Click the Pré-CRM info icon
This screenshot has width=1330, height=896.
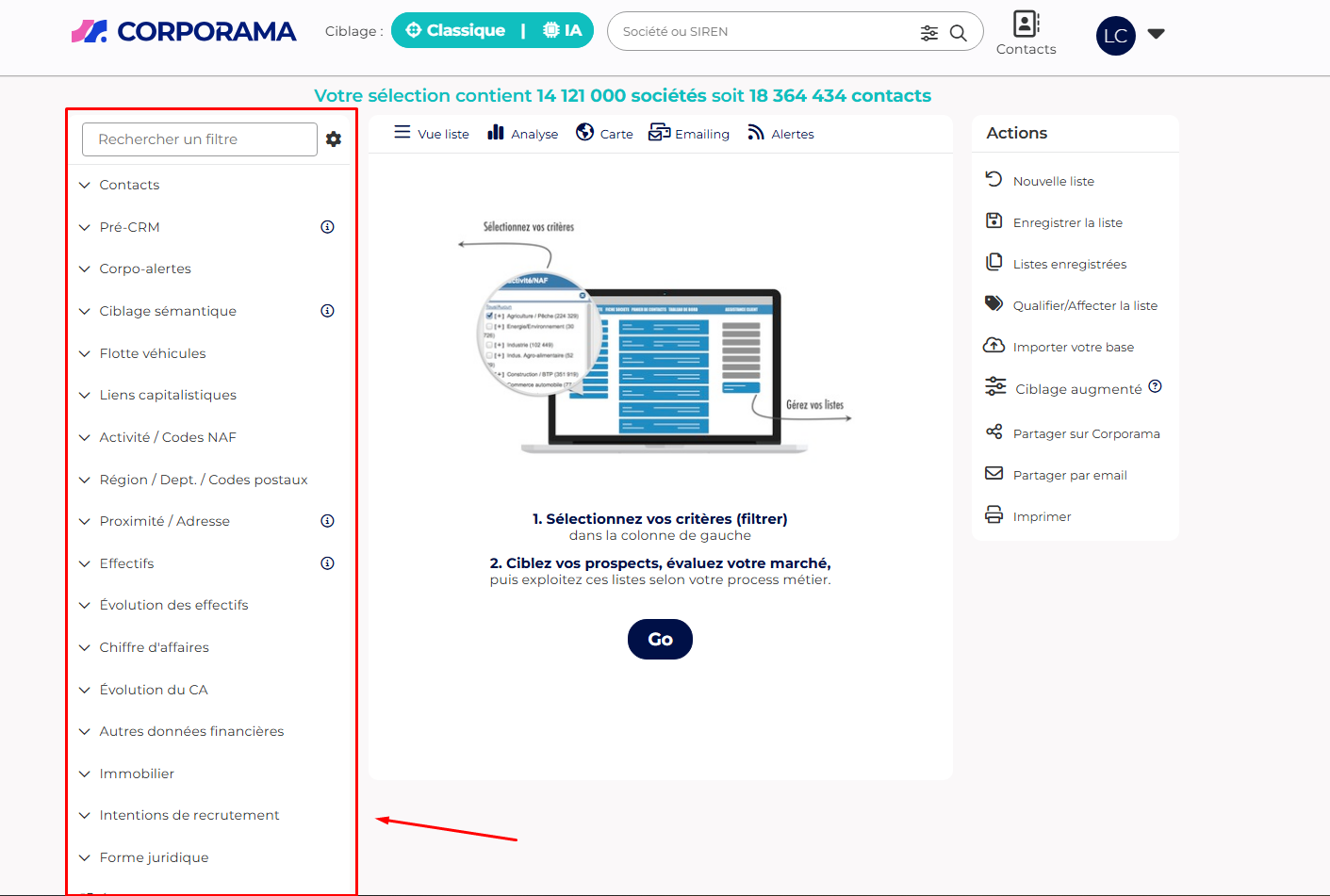327,227
